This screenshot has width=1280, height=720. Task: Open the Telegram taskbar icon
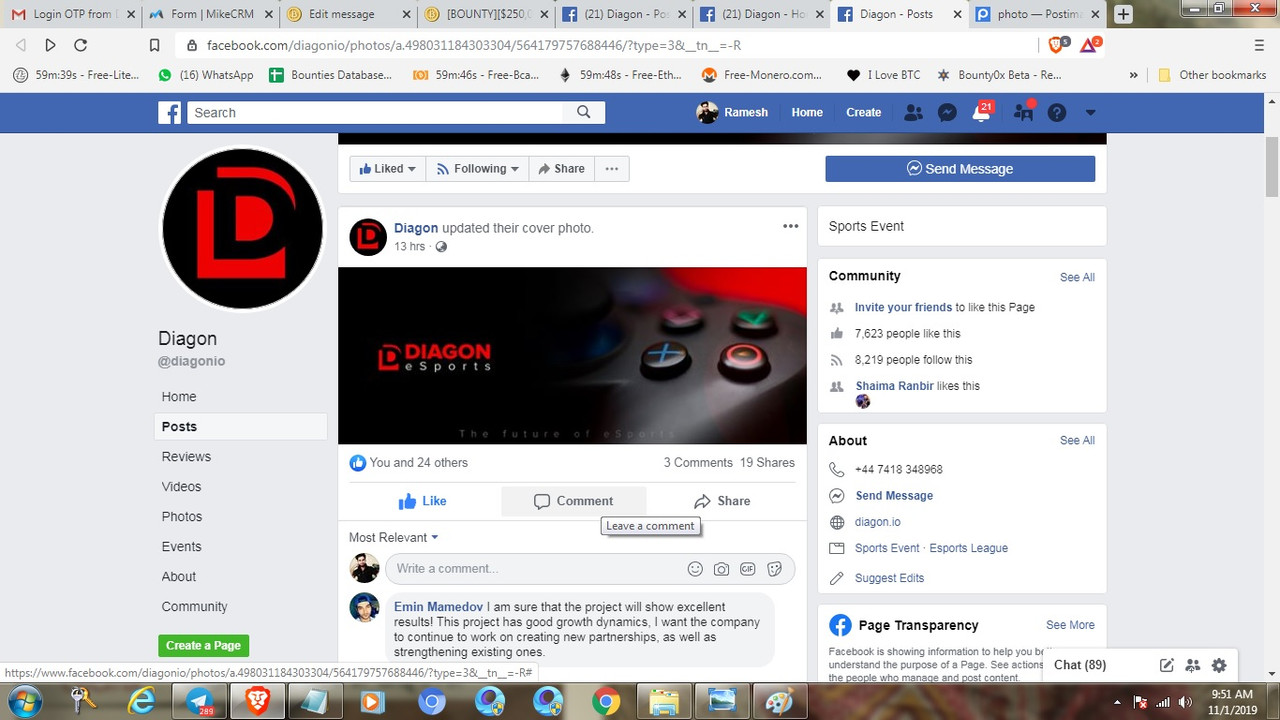(x=200, y=701)
